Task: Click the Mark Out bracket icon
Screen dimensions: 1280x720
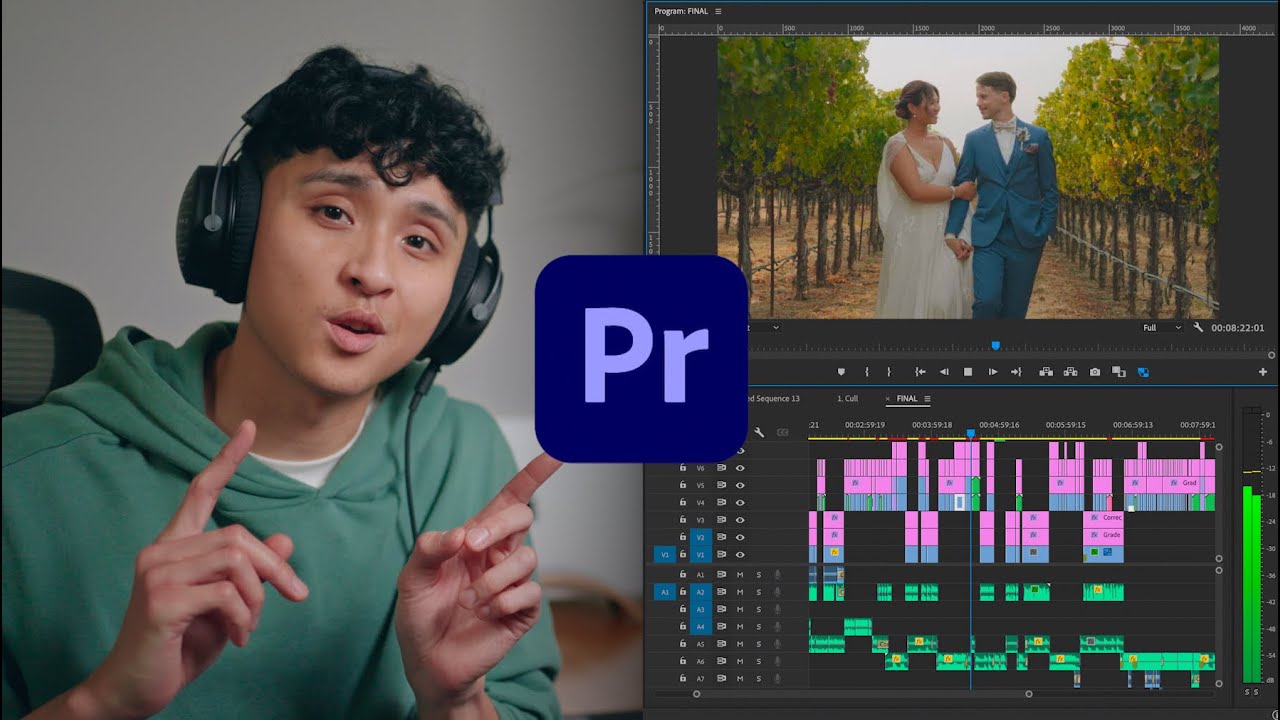Action: point(889,372)
